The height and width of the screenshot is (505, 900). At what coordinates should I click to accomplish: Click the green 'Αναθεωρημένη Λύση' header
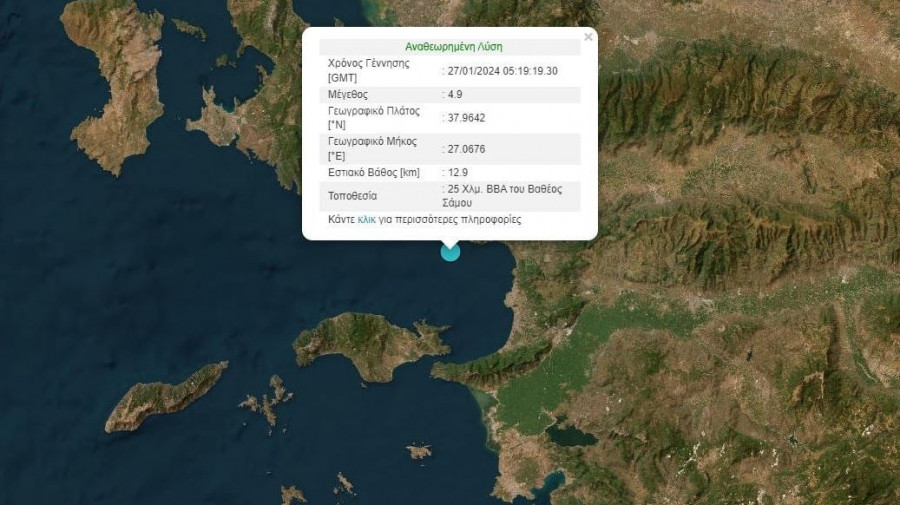tap(454, 46)
